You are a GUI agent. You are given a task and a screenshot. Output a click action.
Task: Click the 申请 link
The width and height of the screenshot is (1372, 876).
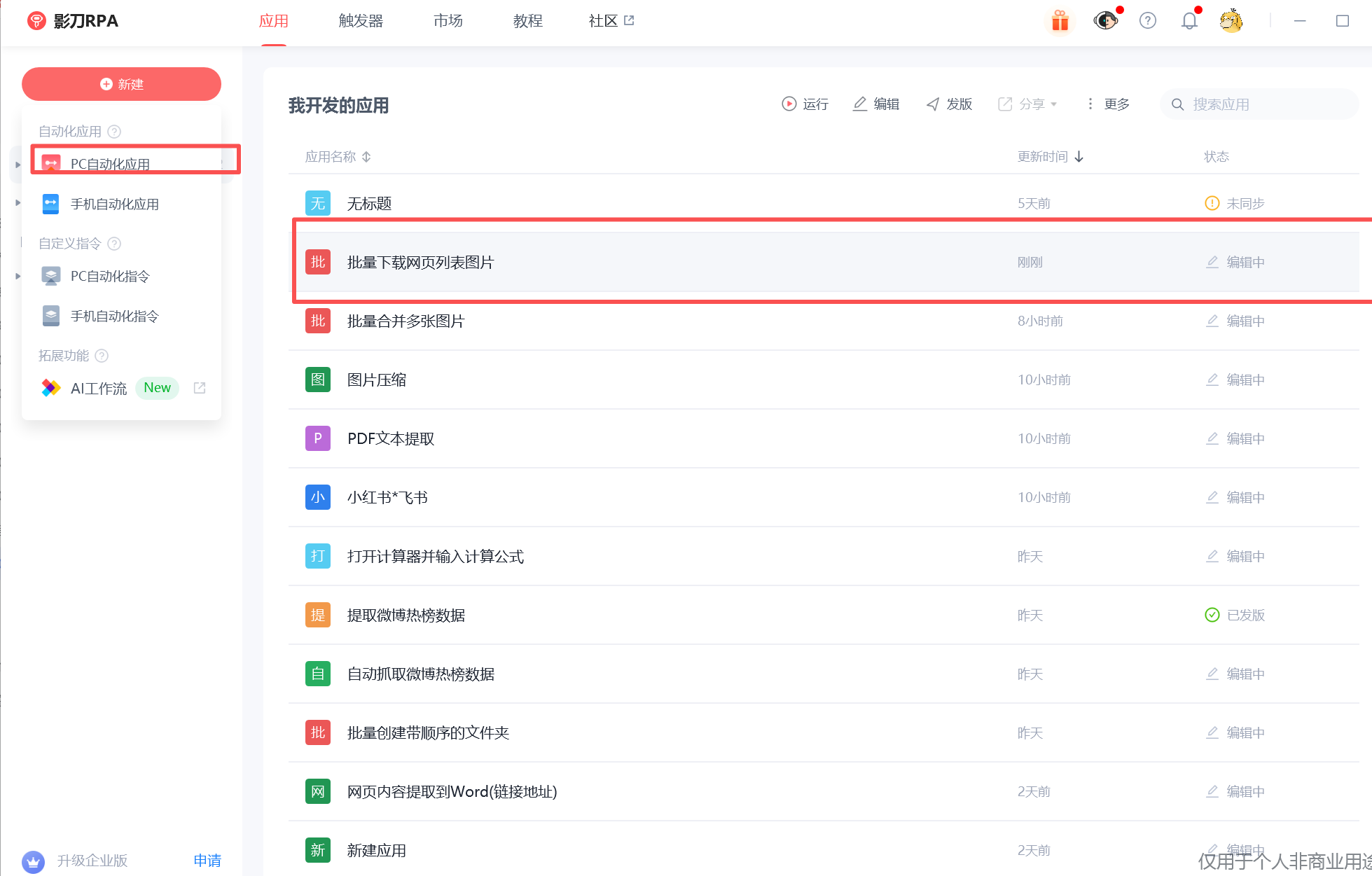207,860
